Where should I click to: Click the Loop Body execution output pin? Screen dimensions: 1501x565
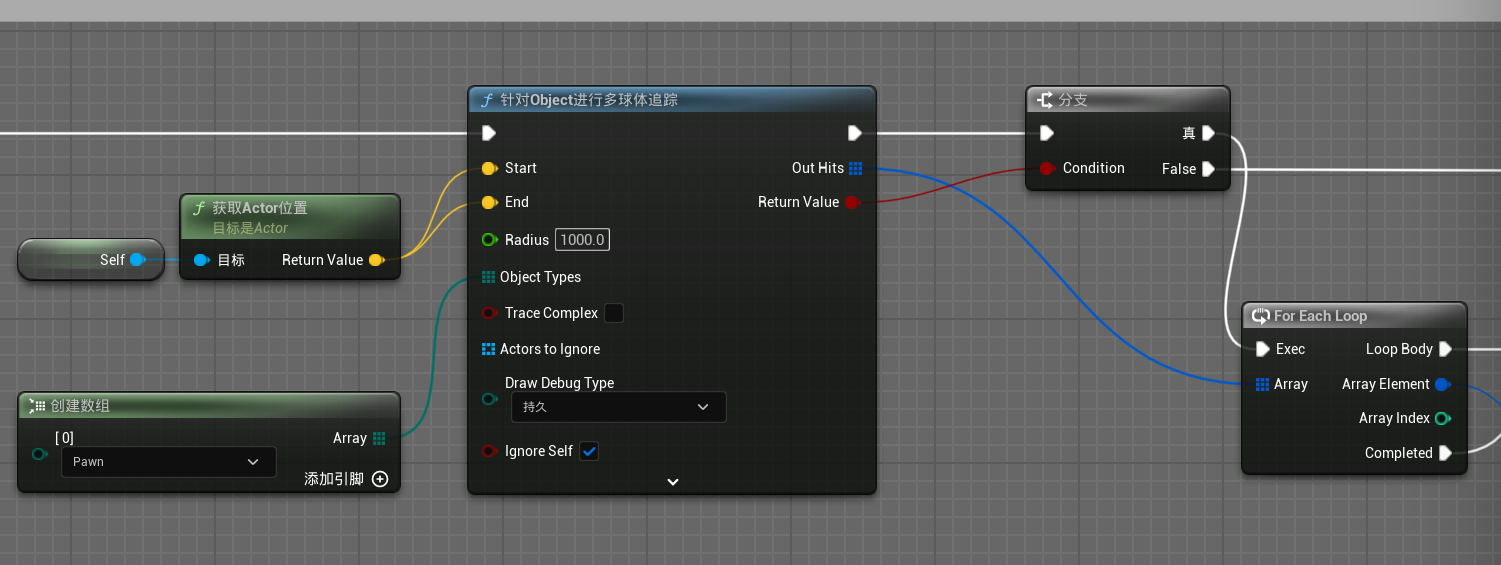[1445, 349]
